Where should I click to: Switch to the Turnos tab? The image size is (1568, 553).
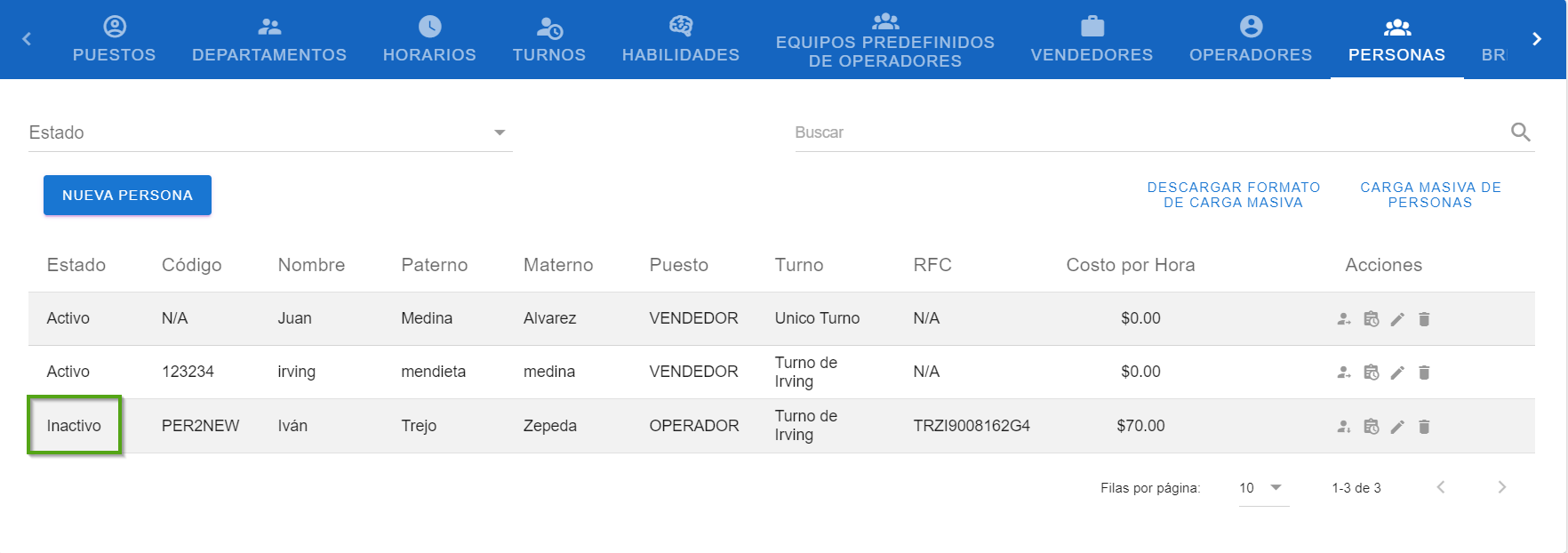548,40
